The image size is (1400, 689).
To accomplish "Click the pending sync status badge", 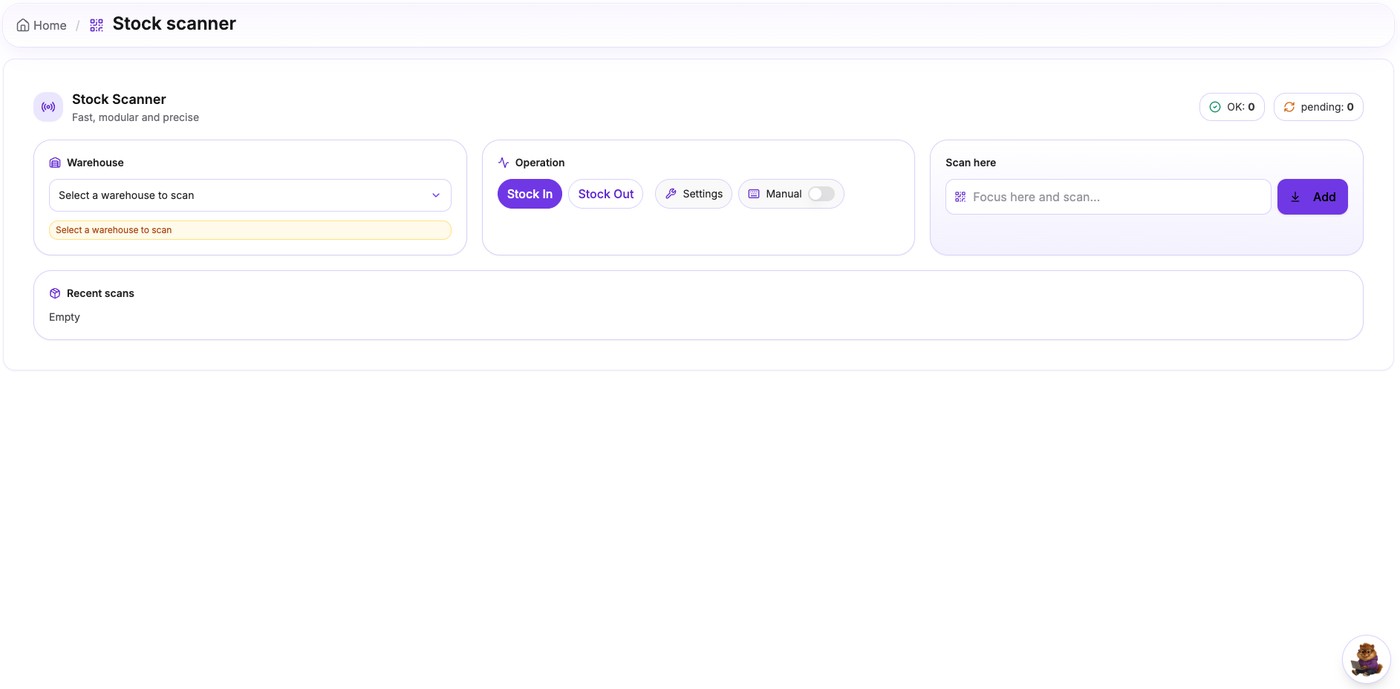I will [1317, 107].
